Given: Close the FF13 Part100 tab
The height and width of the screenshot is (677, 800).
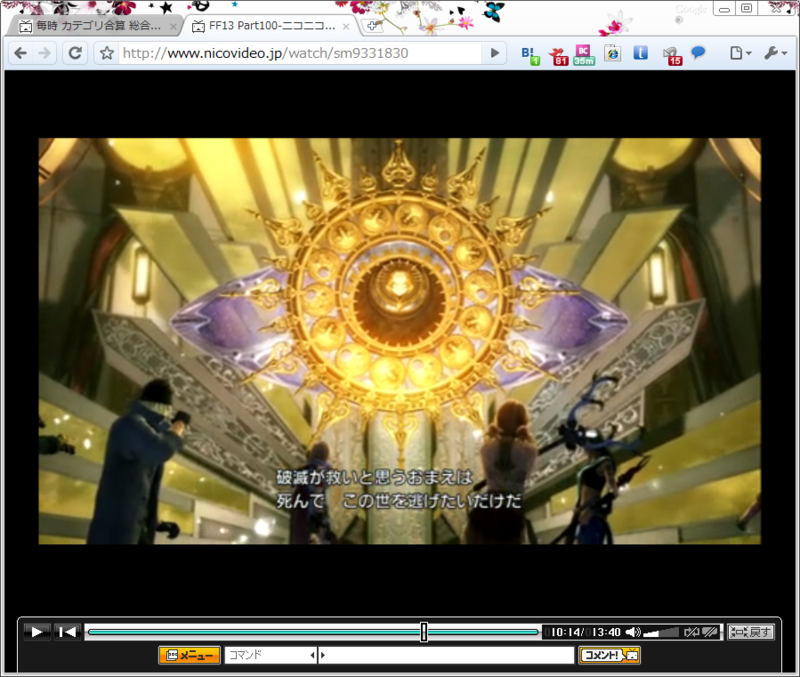Looking at the screenshot, I should pyautogui.click(x=346, y=27).
